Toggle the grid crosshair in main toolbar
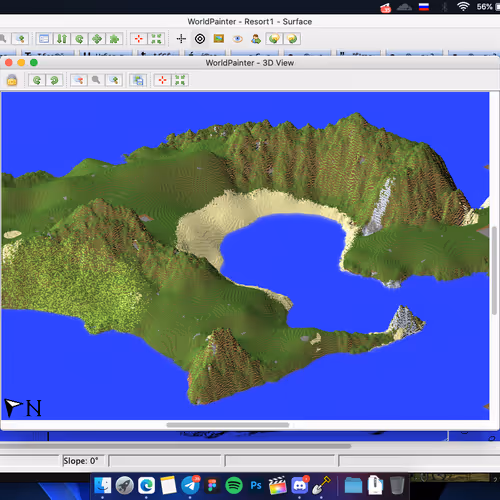The height and width of the screenshot is (500, 500). click(181, 39)
